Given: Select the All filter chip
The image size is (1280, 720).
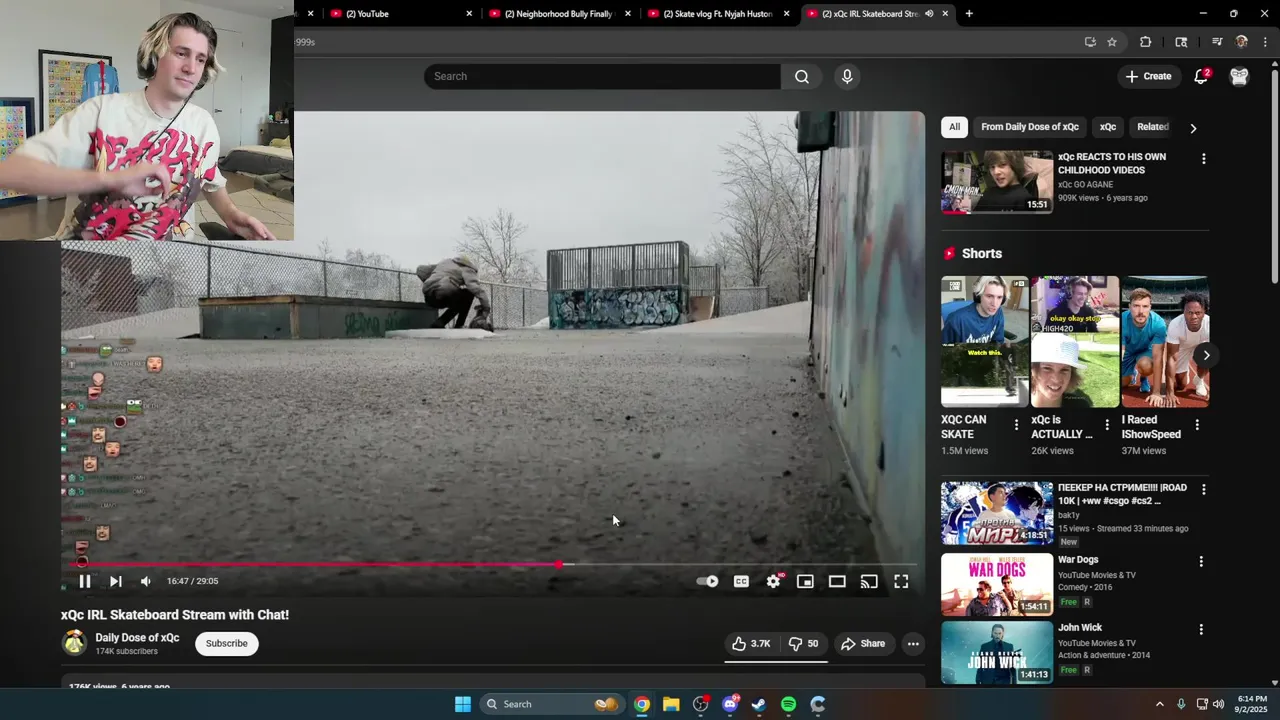Looking at the screenshot, I should point(954,127).
